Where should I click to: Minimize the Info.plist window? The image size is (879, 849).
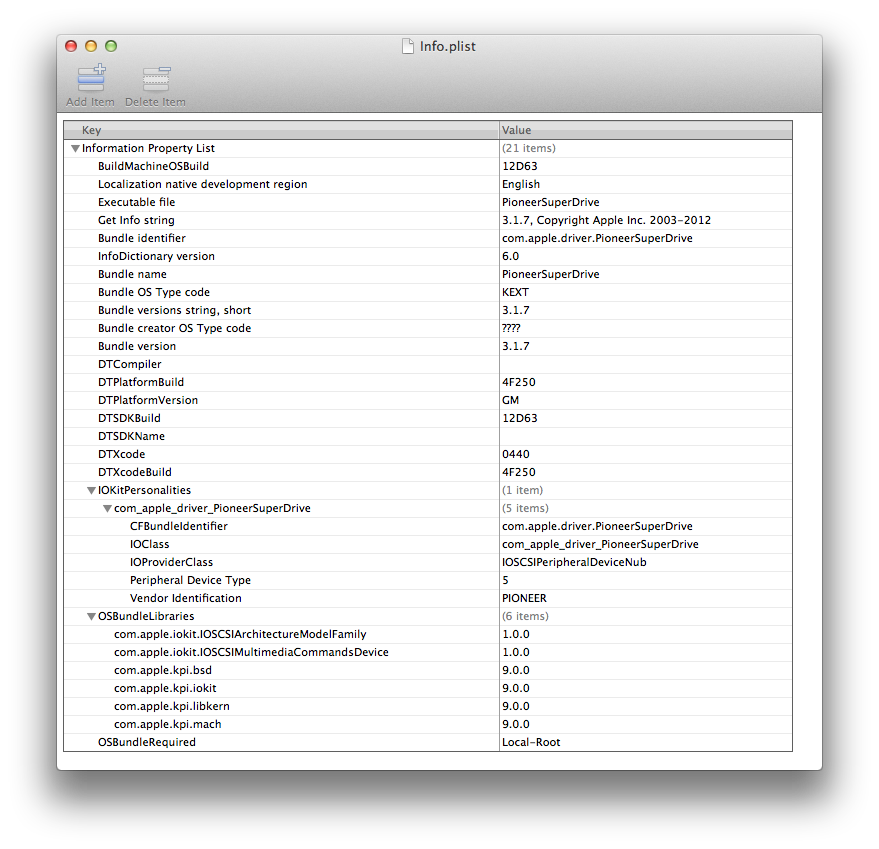[x=91, y=46]
